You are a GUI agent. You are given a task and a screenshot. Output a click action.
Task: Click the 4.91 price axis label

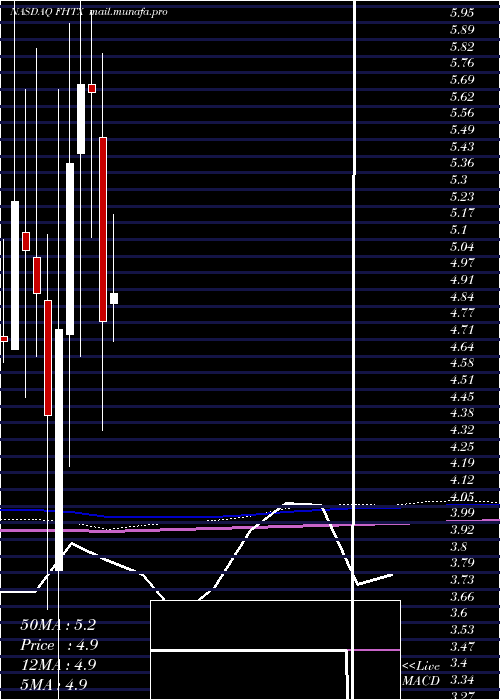(x=462, y=280)
